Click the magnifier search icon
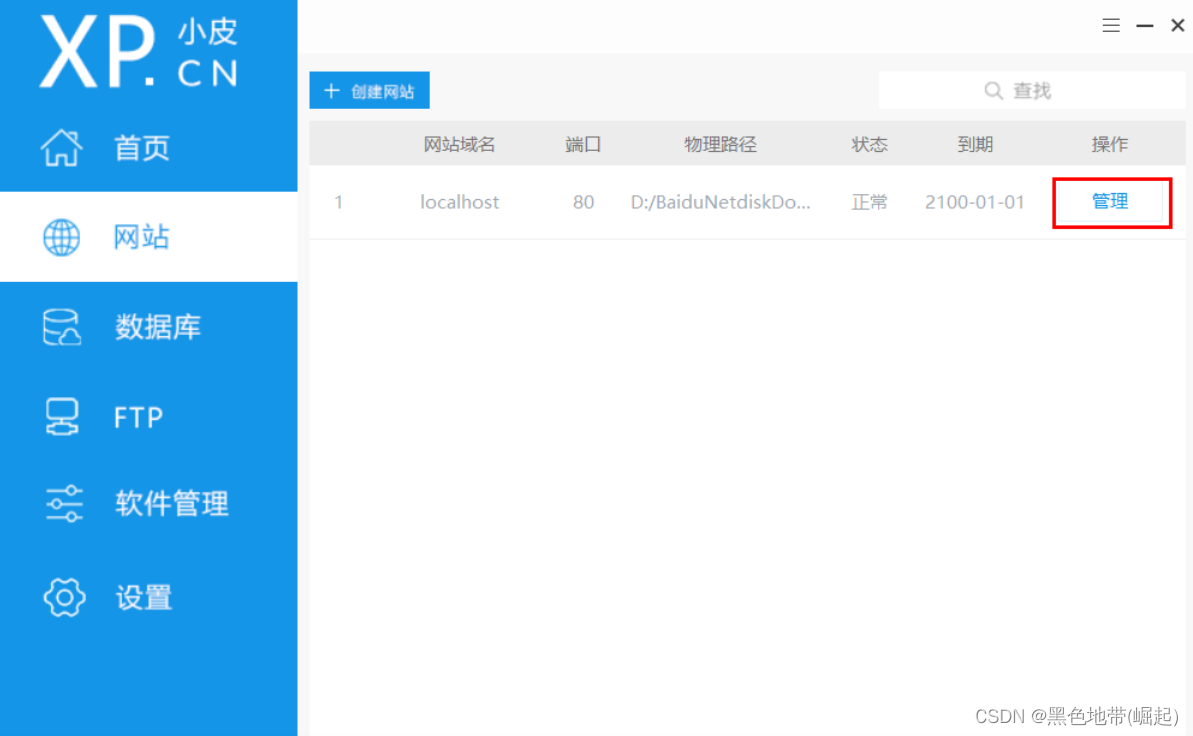1193x736 pixels. pos(993,91)
